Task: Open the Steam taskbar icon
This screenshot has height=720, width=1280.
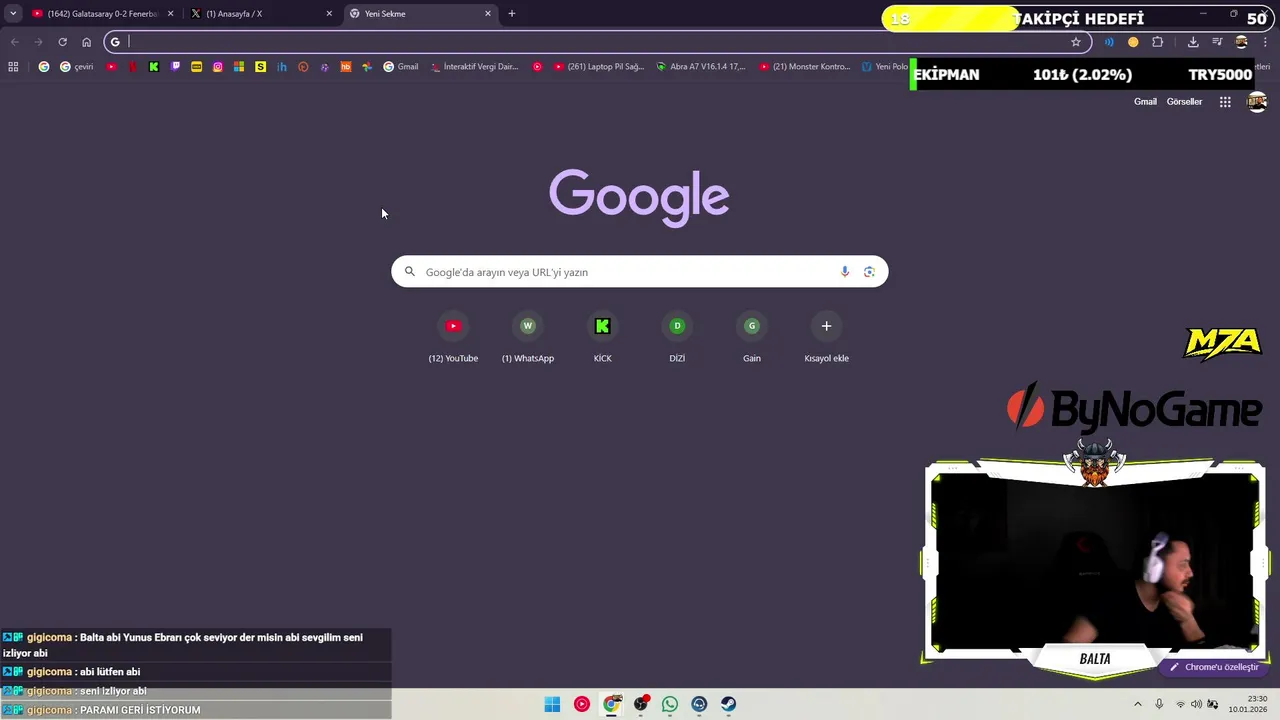Action: 729,705
